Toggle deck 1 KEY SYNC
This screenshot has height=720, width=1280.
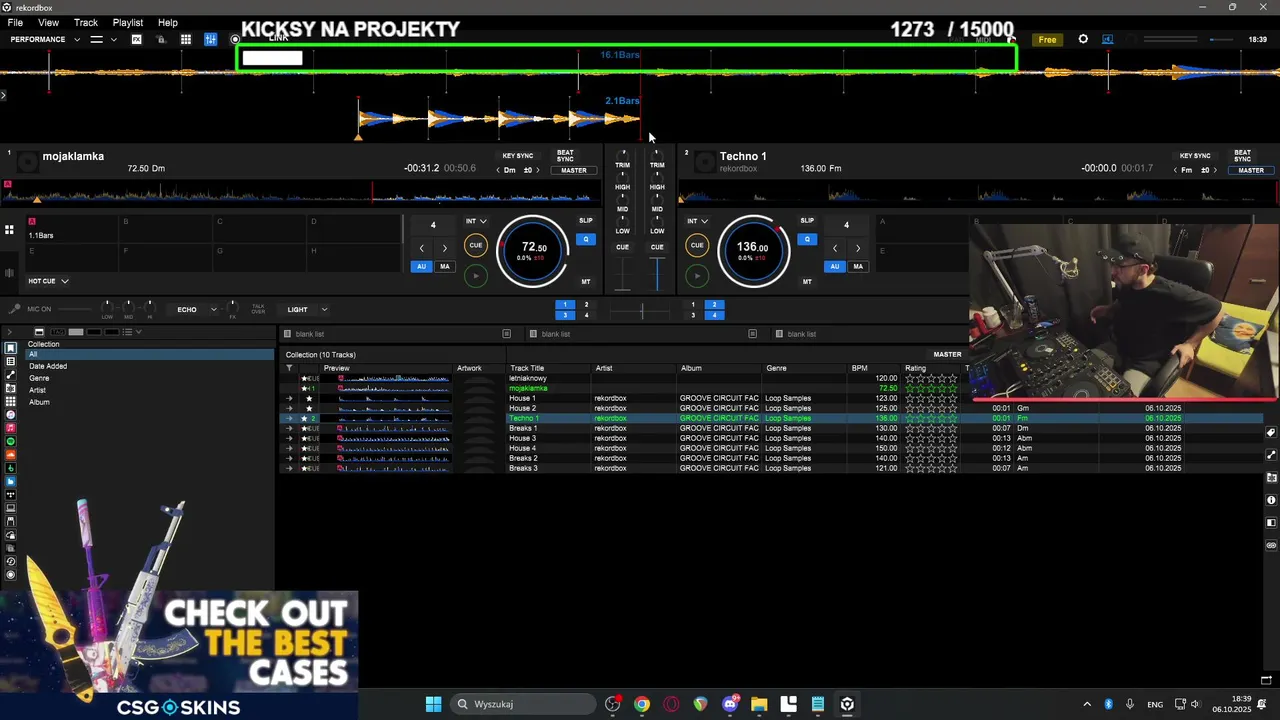(518, 156)
